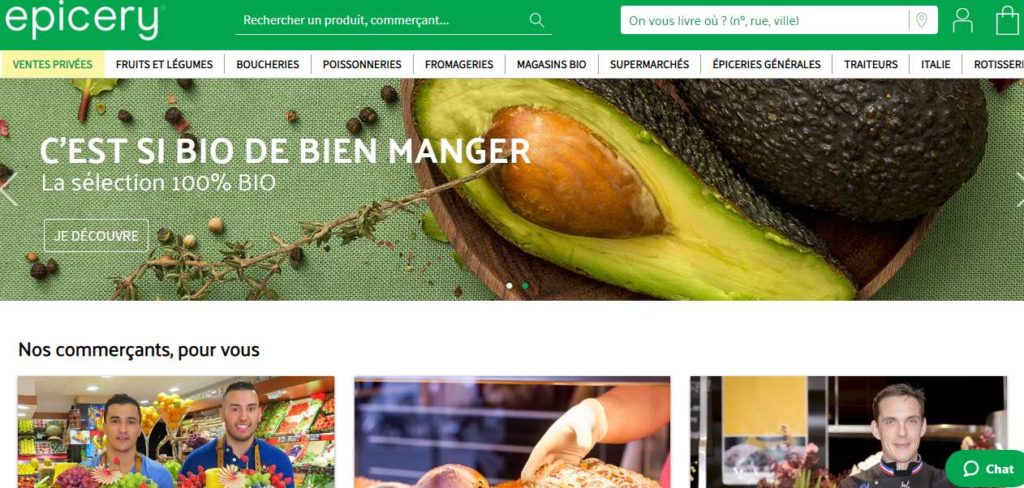The height and width of the screenshot is (488, 1024).
Task: Open the shopping bag cart icon
Action: 1007,20
